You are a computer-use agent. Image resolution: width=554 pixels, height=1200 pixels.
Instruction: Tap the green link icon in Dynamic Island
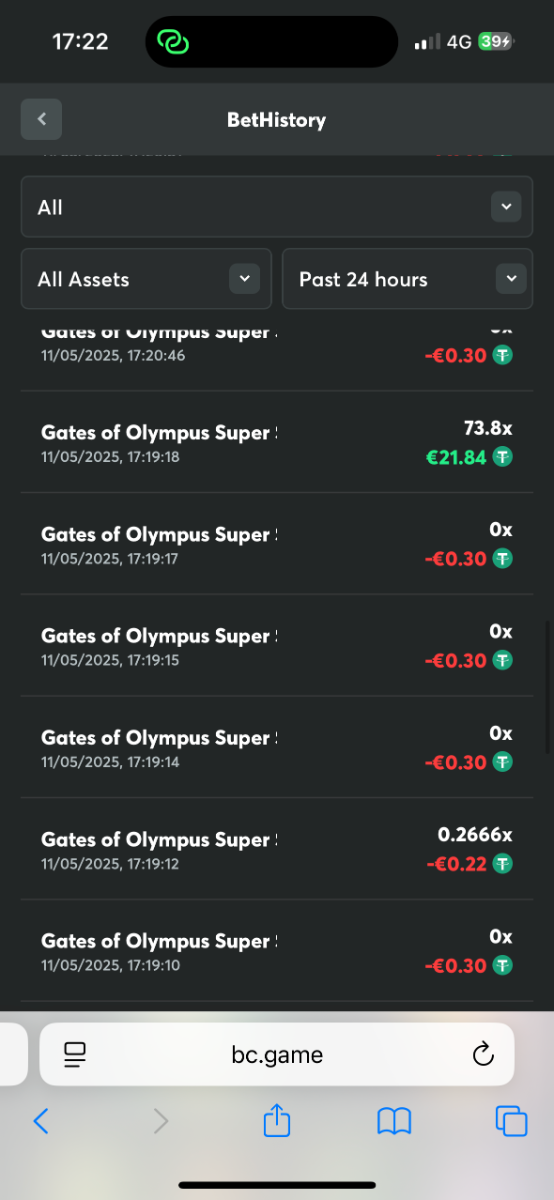pos(174,42)
